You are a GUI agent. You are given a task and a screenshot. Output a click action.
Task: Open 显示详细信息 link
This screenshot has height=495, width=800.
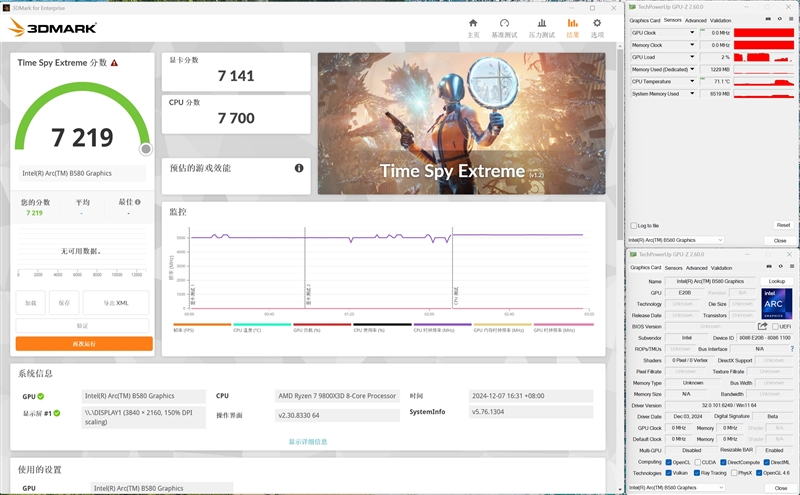[x=308, y=442]
